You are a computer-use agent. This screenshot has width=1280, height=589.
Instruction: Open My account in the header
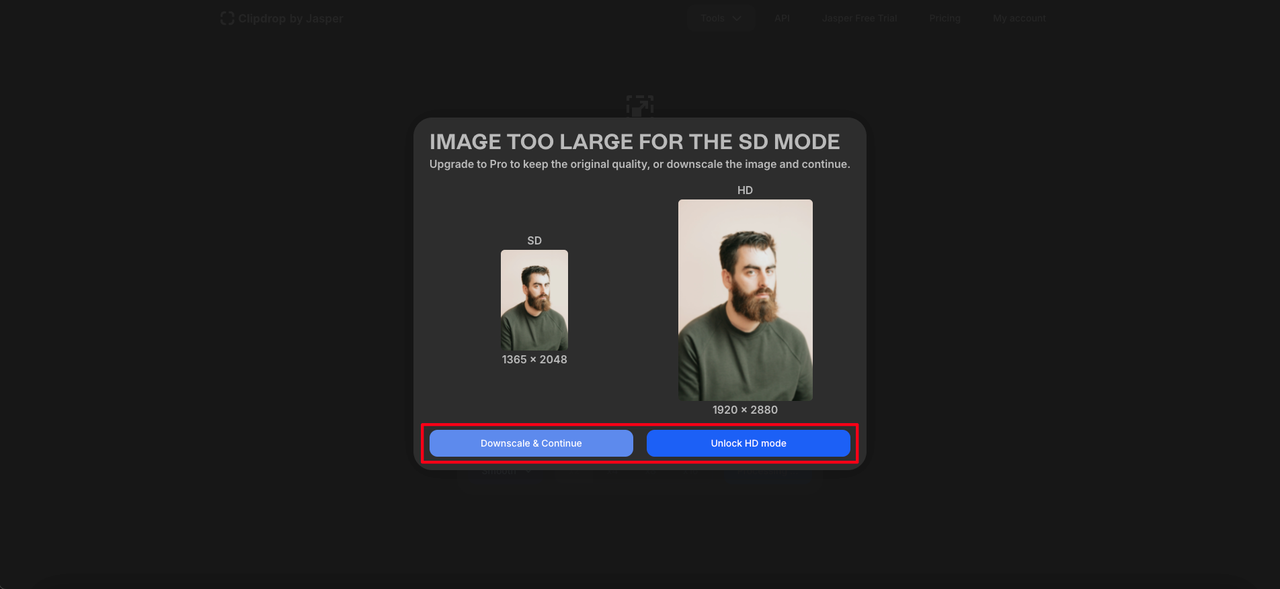coord(1019,18)
